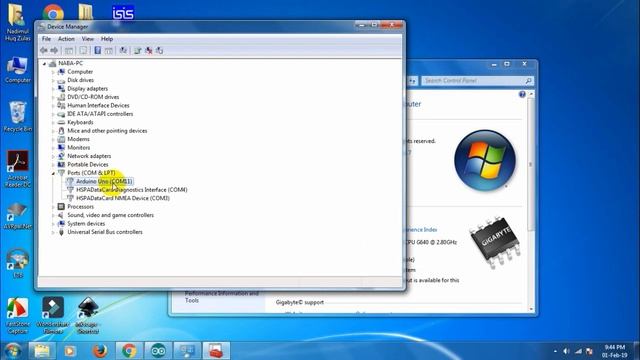Image resolution: width=640 pixels, height=360 pixels.
Task: Click the FastStone Capture desktop icon
Action: coord(18,315)
